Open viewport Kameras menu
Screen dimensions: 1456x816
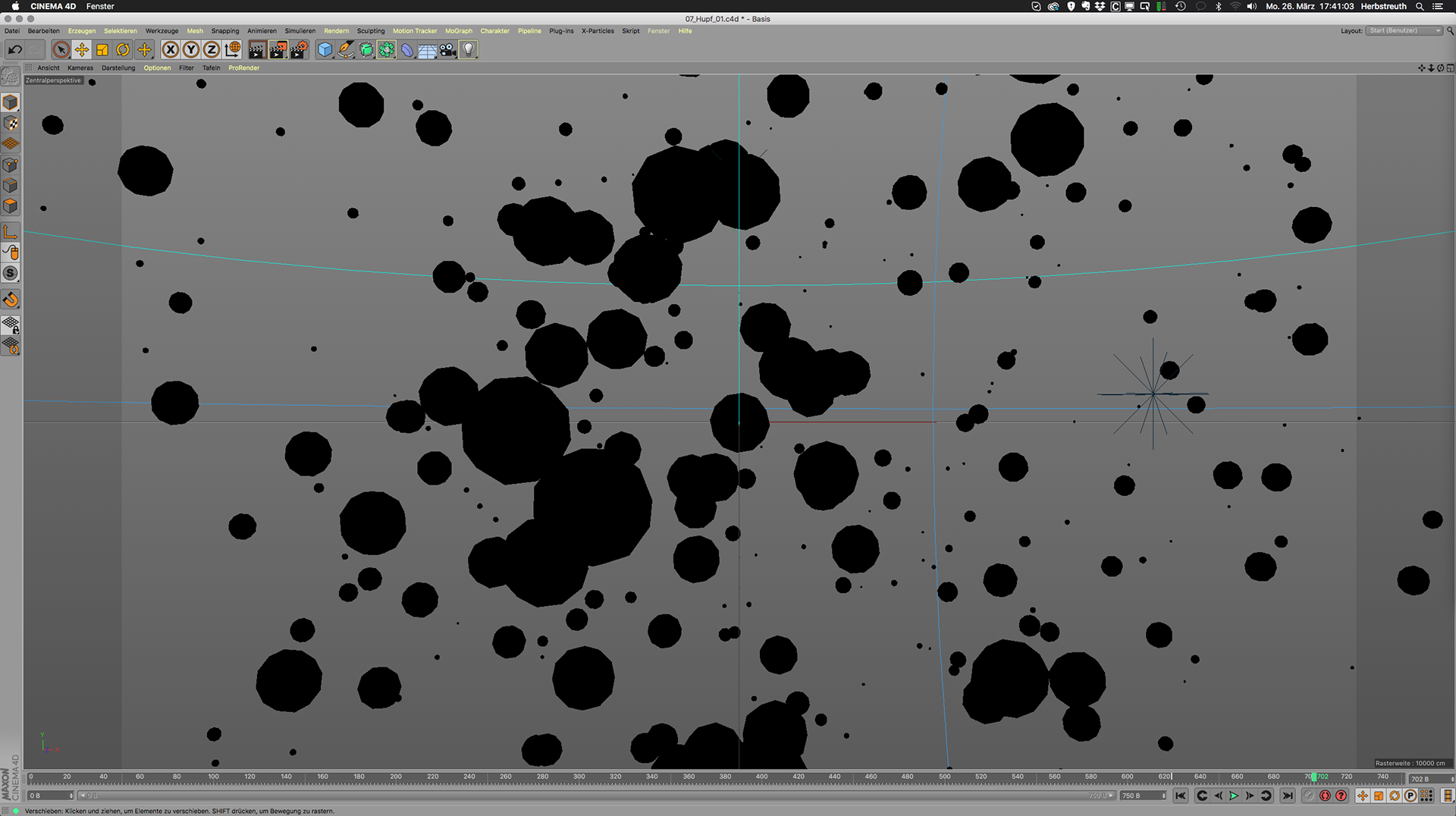click(80, 68)
